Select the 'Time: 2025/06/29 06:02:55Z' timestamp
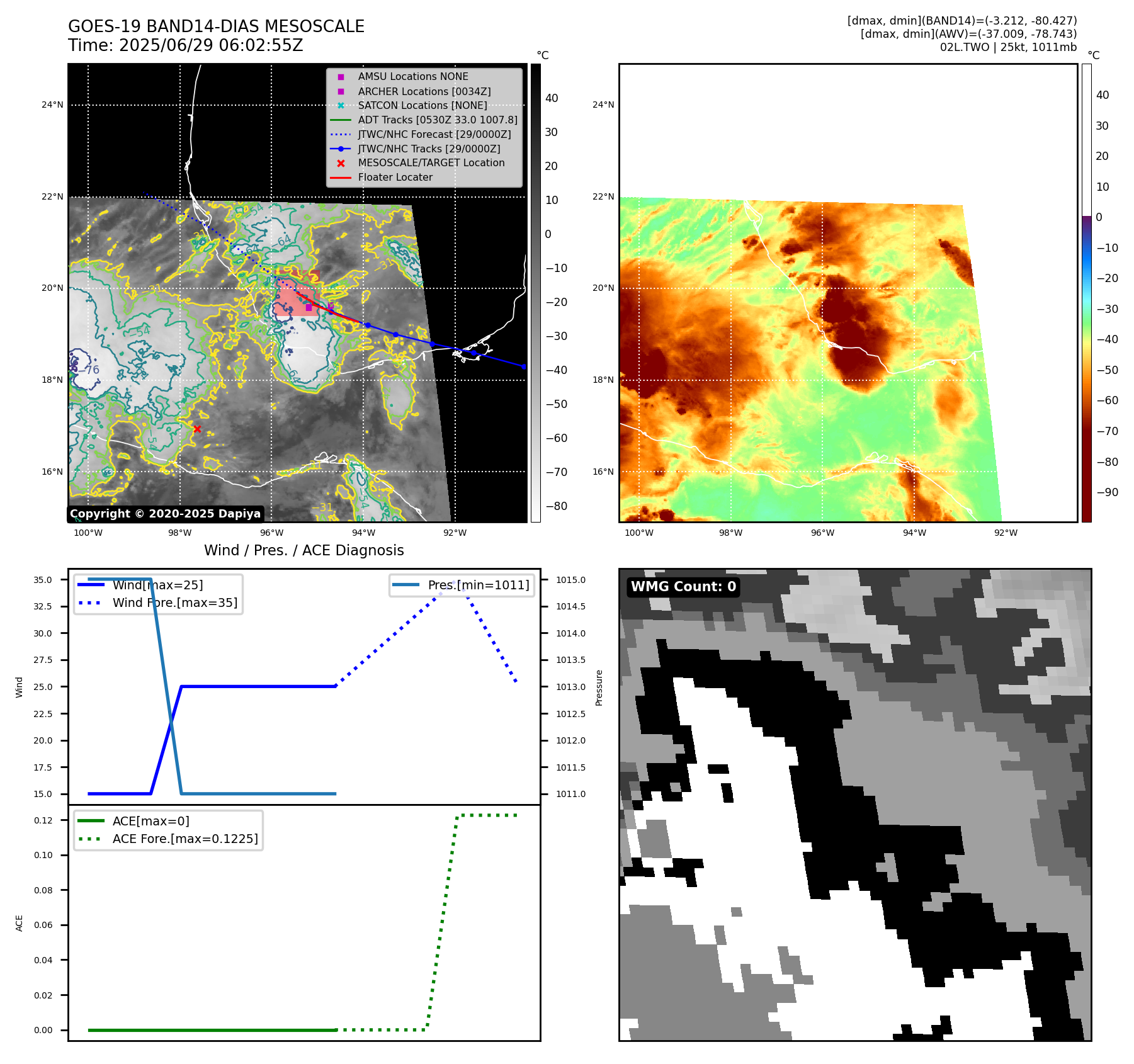 click(186, 45)
